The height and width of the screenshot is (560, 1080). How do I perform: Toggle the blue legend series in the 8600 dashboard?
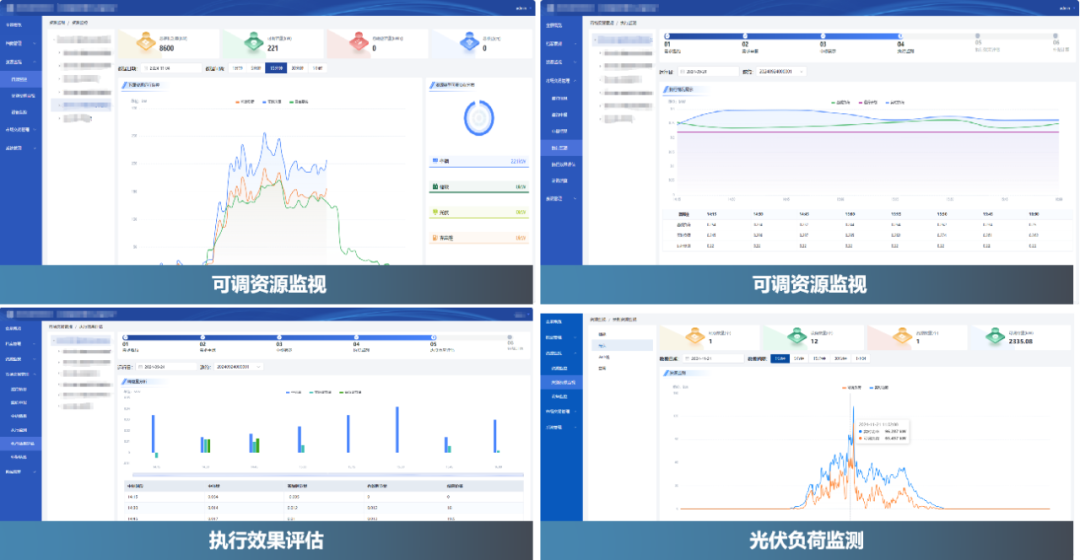point(272,102)
